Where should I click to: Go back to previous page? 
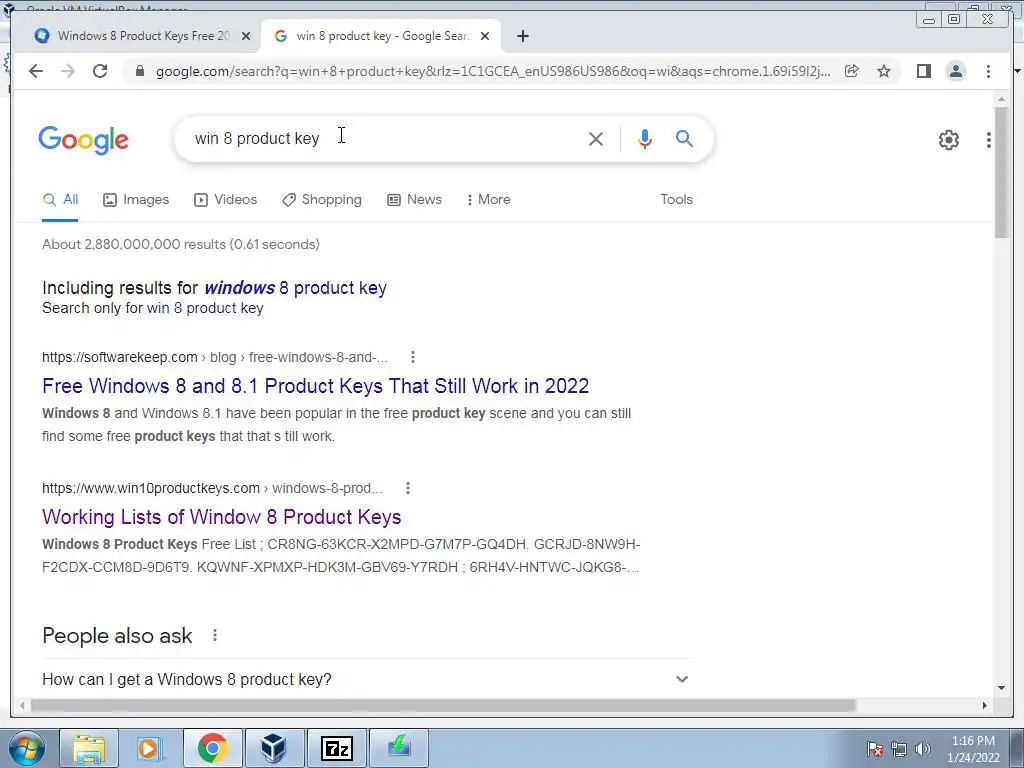[36, 71]
